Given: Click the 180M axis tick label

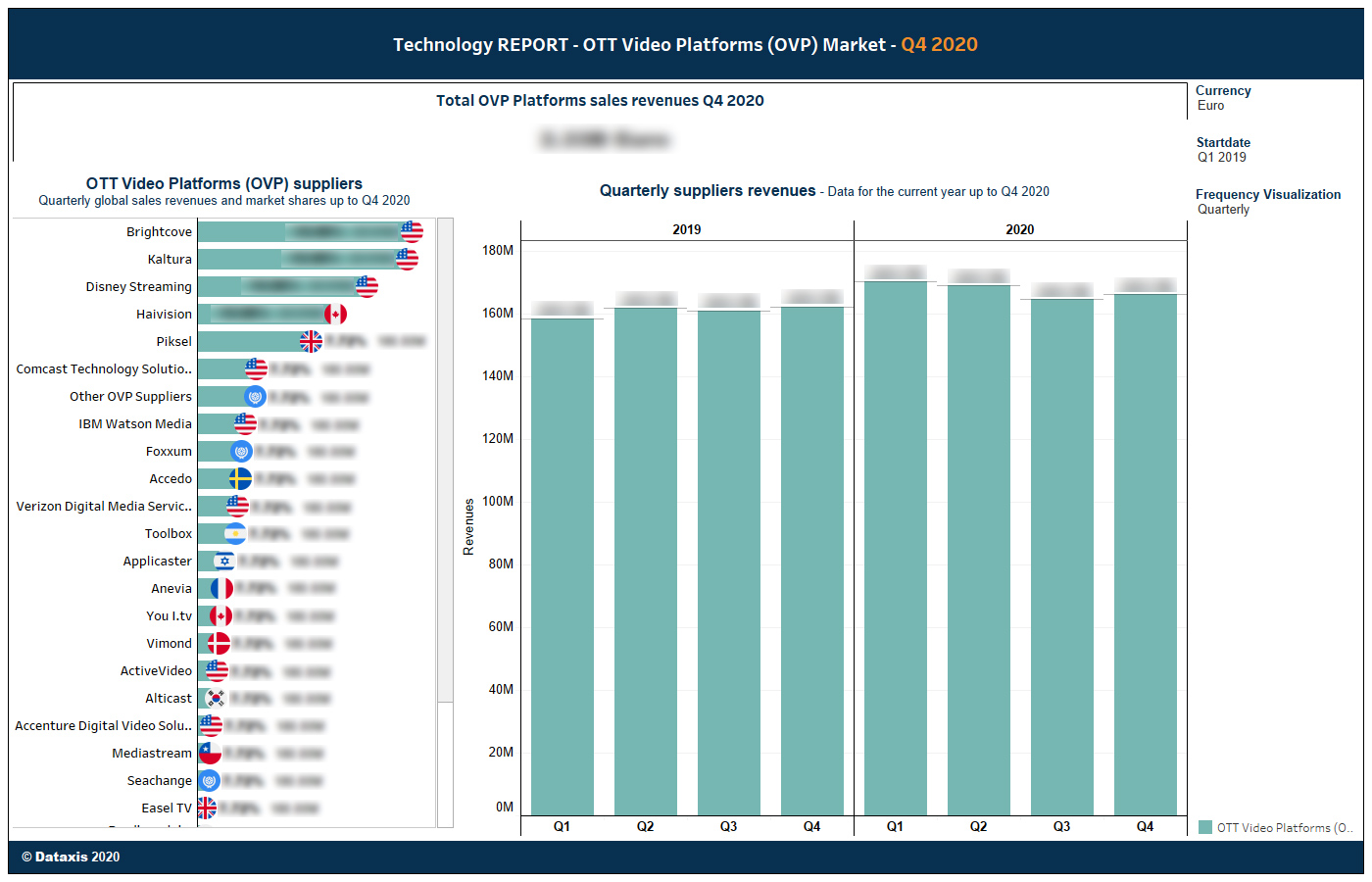Looking at the screenshot, I should (x=498, y=251).
